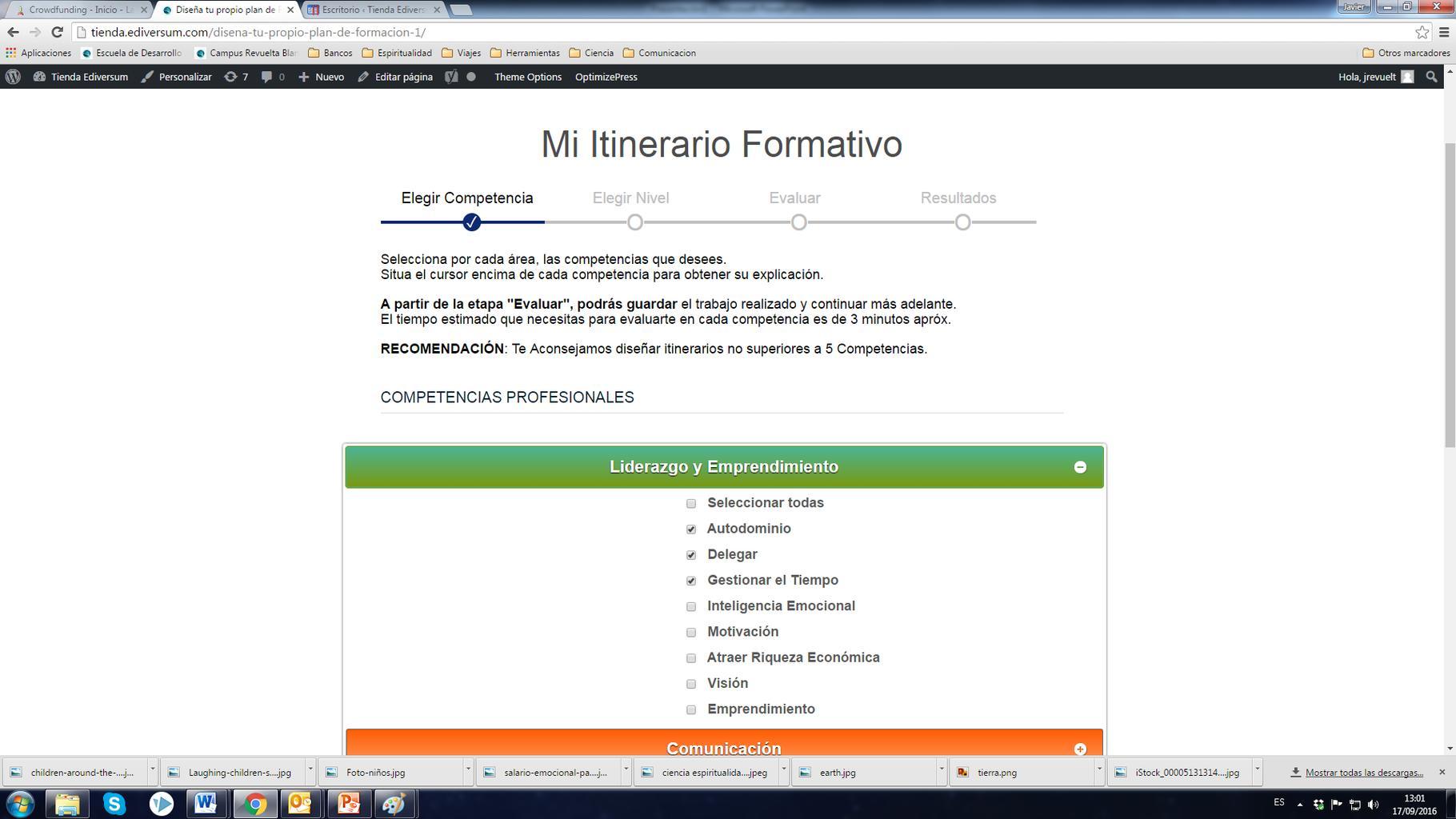Open the admin bar search magnifier
The height and width of the screenshot is (819, 1456).
point(1432,77)
